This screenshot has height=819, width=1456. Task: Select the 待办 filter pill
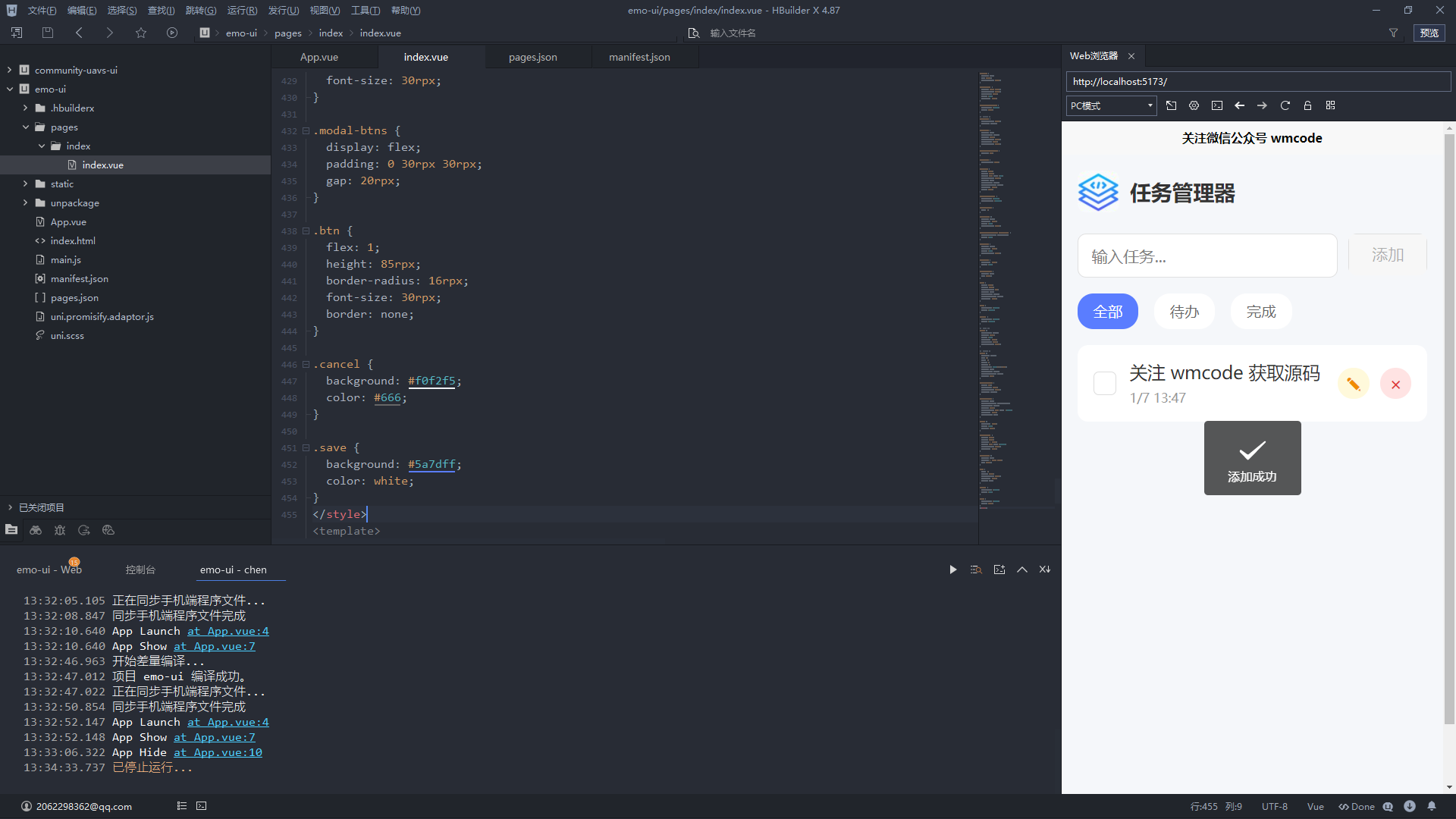pyautogui.click(x=1185, y=312)
